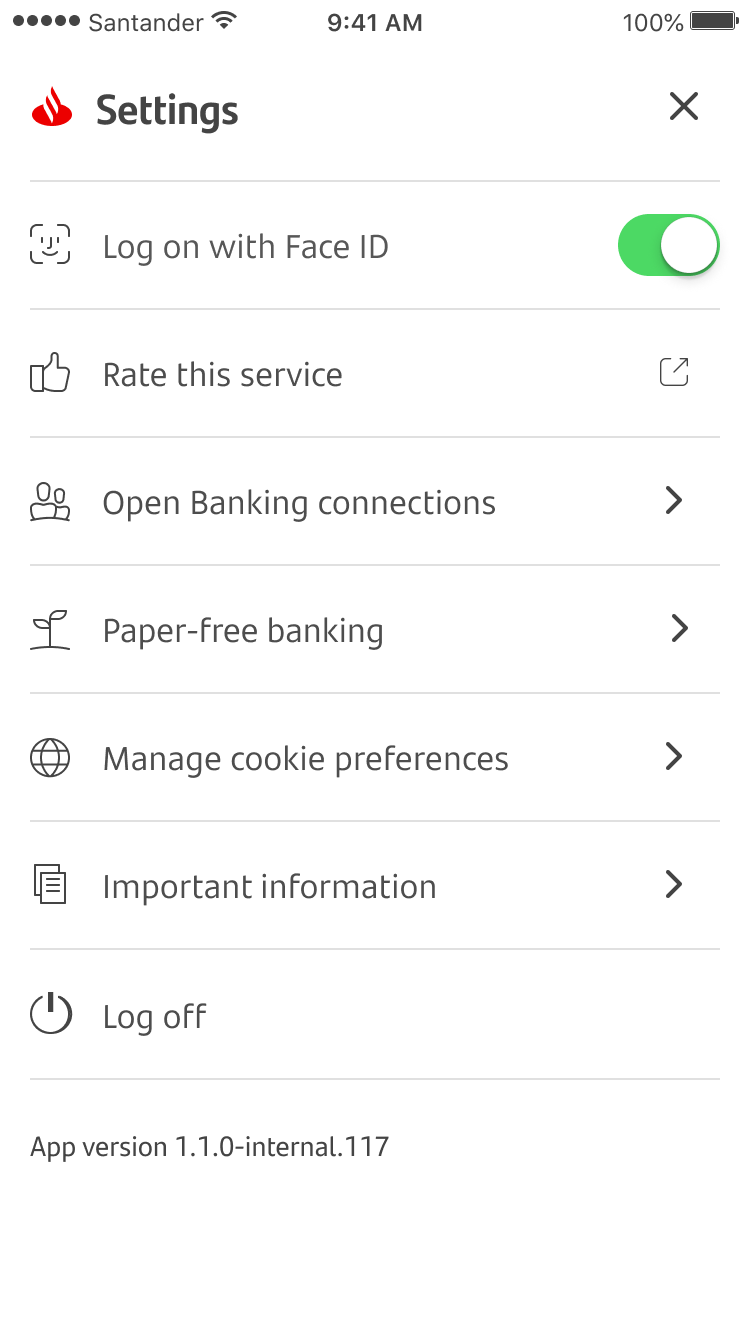Click the cookie preferences globe icon

pyautogui.click(x=50, y=758)
